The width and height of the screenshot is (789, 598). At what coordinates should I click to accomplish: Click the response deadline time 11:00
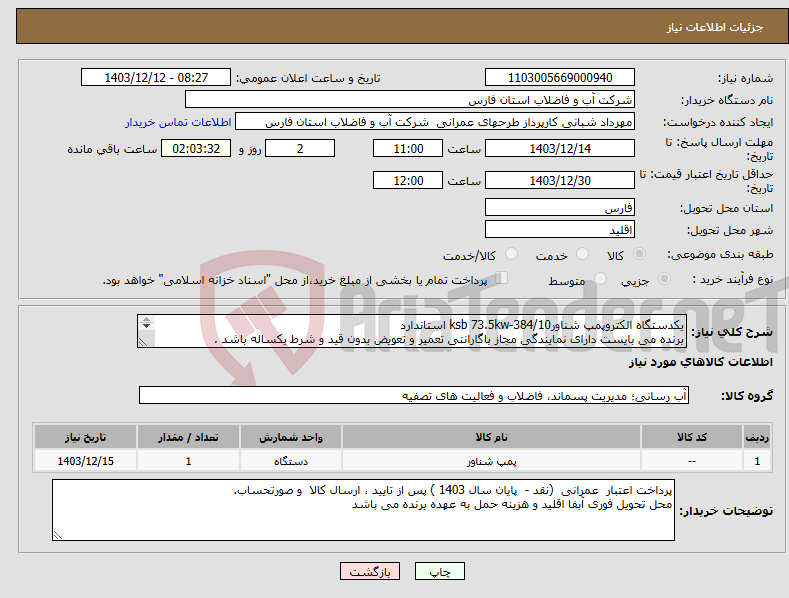[408, 148]
